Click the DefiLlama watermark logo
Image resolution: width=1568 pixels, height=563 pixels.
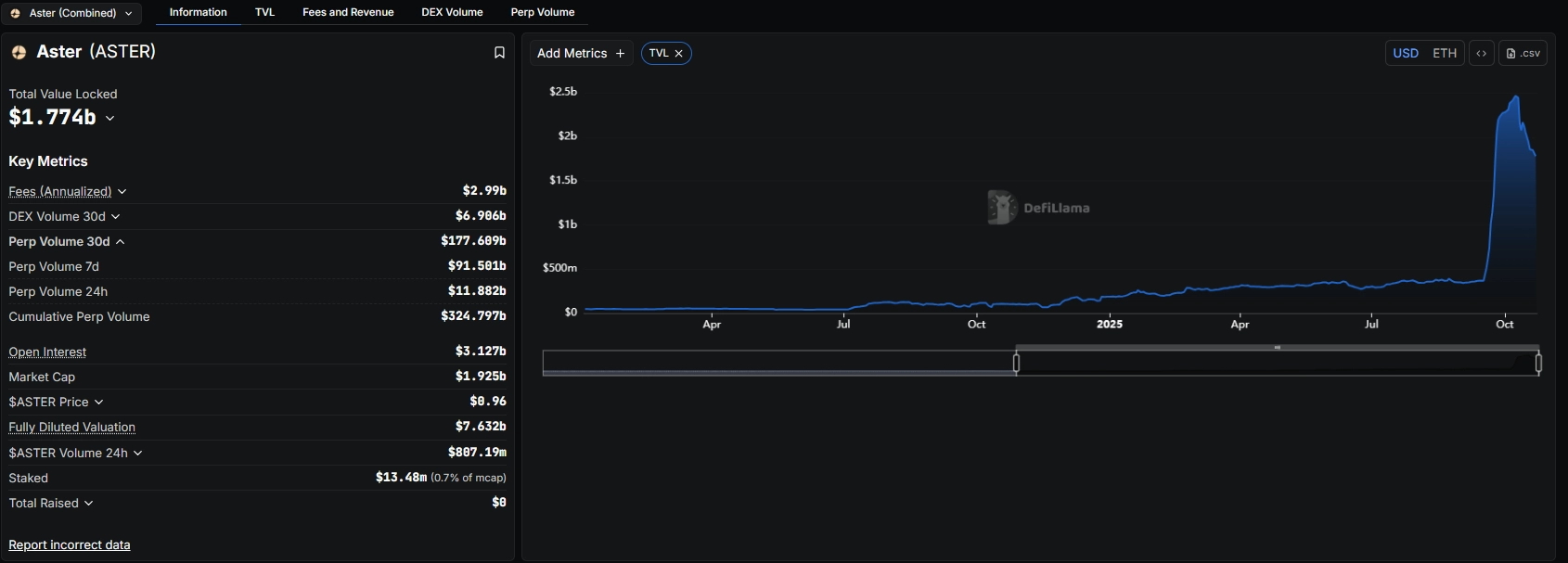pos(1002,208)
